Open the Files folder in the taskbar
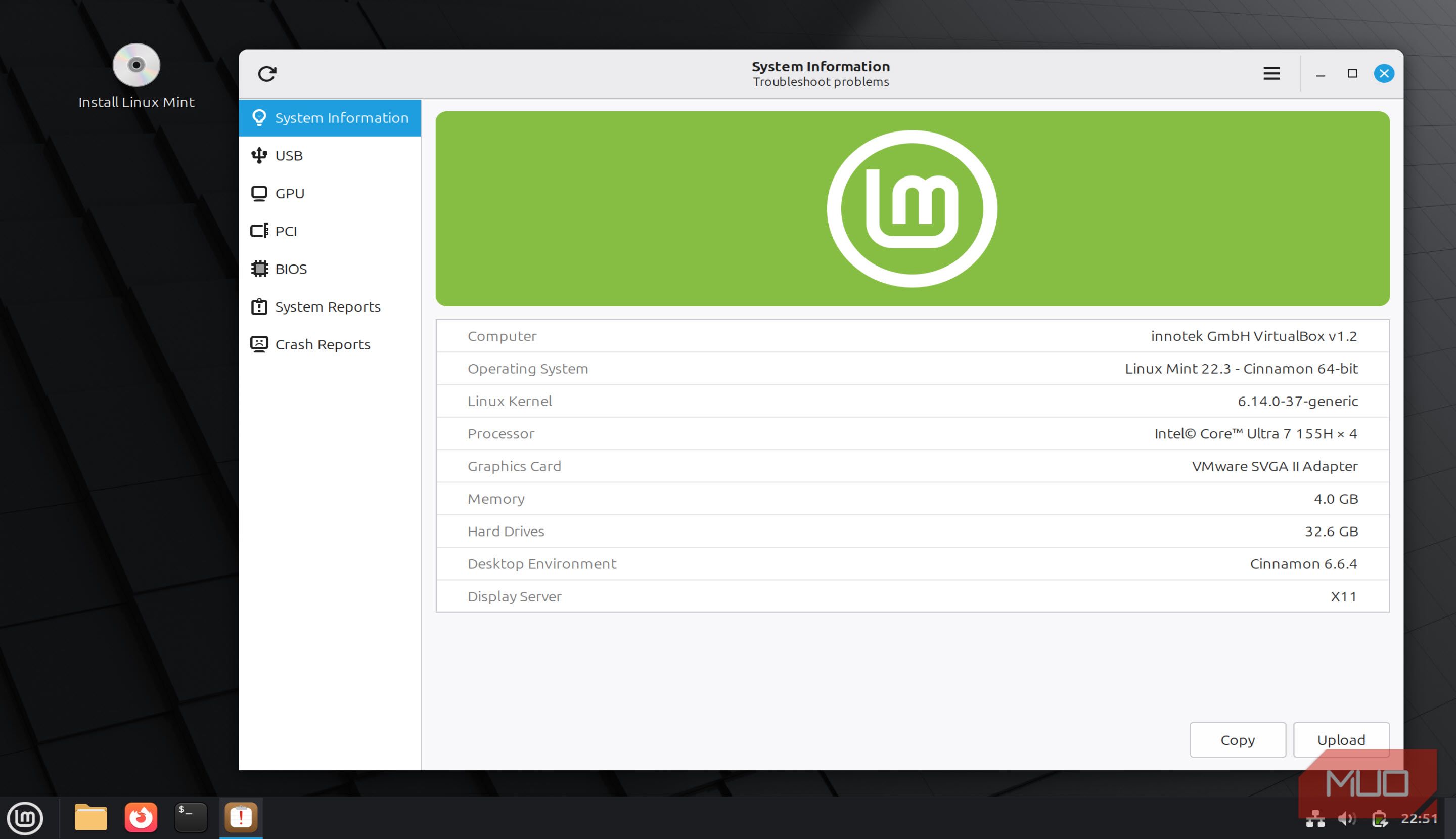1456x839 pixels. [90, 817]
